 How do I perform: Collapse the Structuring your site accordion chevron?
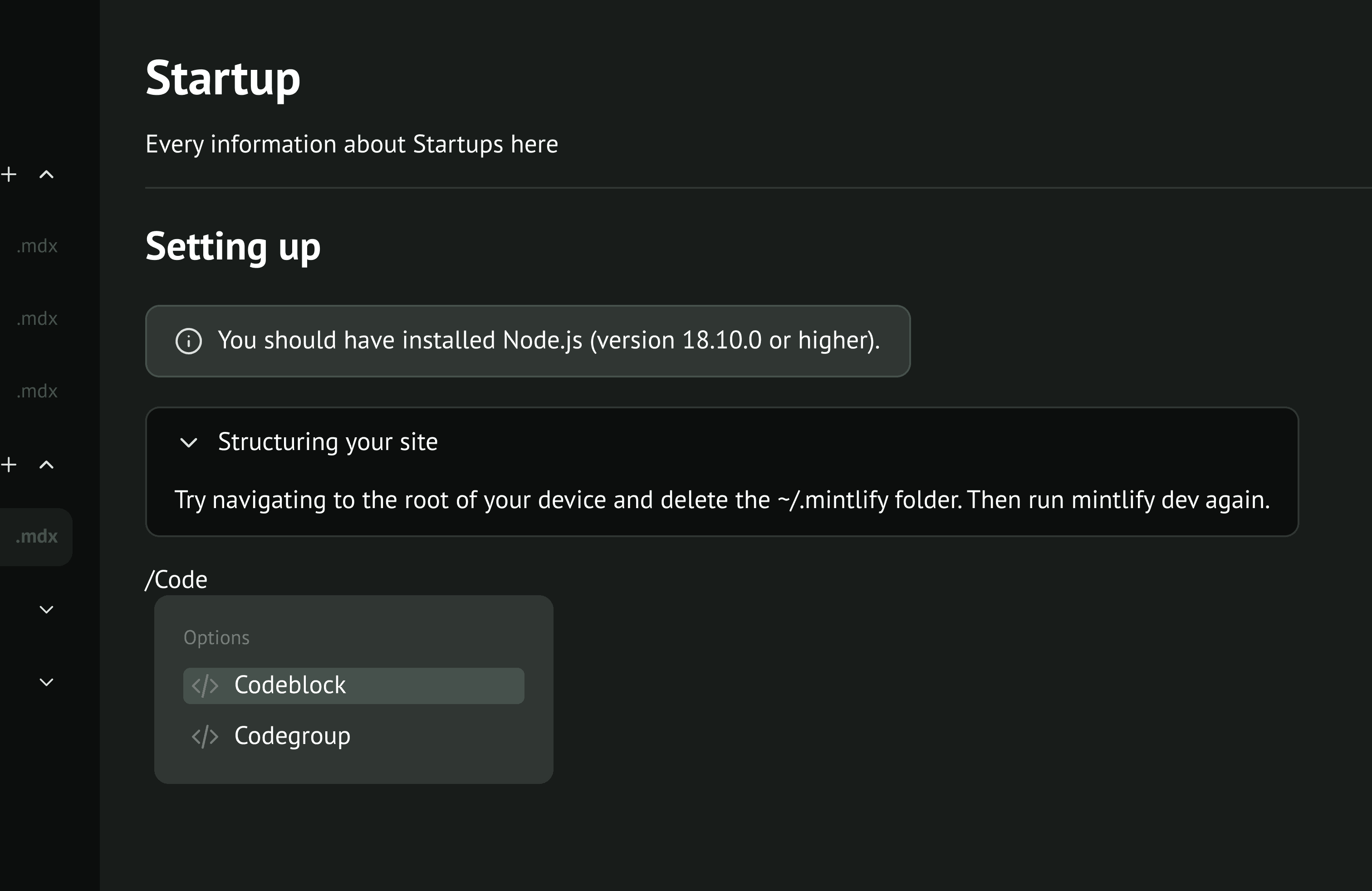pos(188,443)
